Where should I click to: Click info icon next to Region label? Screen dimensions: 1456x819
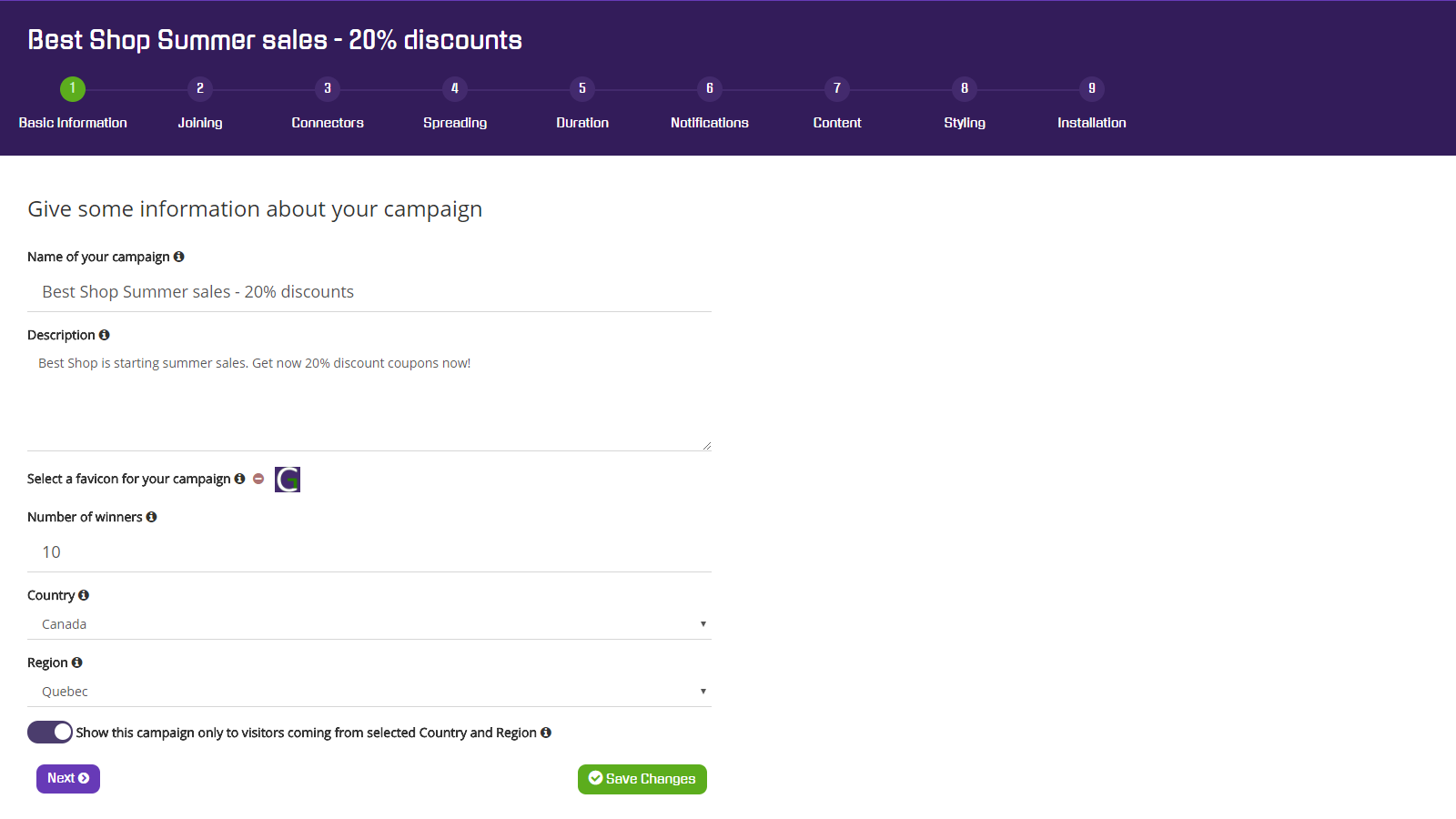[77, 662]
